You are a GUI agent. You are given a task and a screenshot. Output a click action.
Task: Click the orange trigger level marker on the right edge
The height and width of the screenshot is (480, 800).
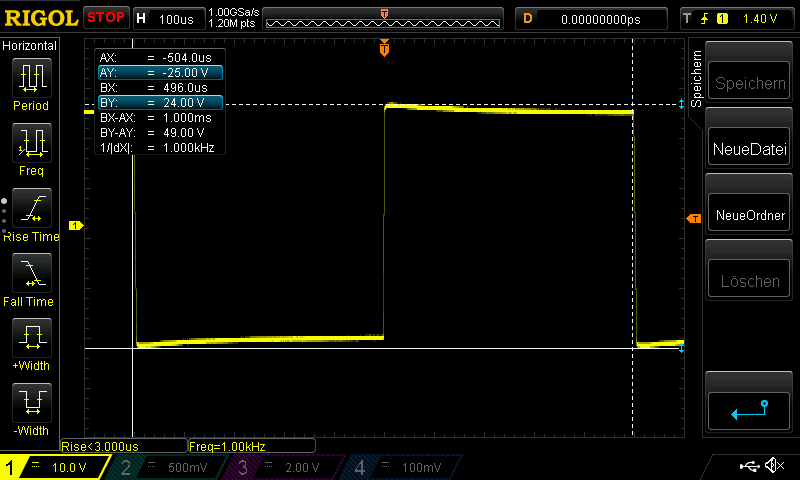(694, 219)
